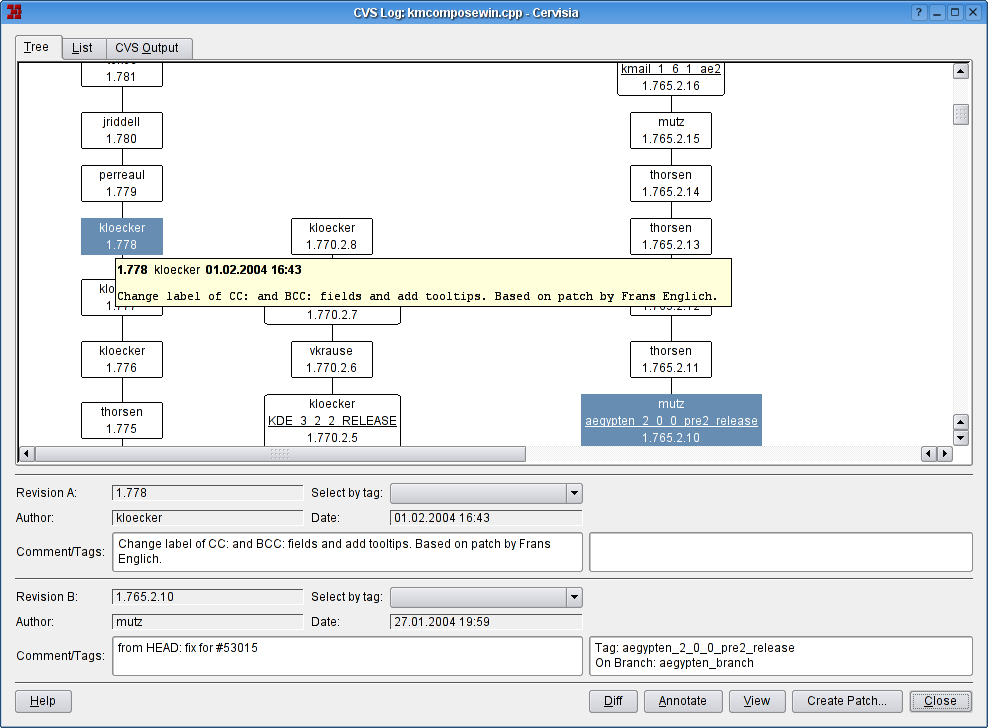The image size is (988, 728).
Task: Click the Cervisia application icon in title bar
Action: [x=14, y=12]
